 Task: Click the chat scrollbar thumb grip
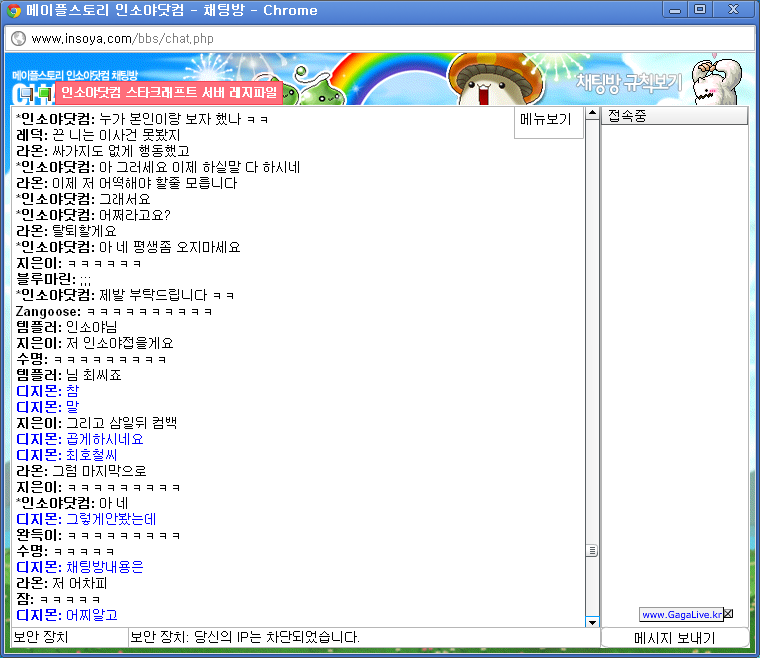[592, 550]
